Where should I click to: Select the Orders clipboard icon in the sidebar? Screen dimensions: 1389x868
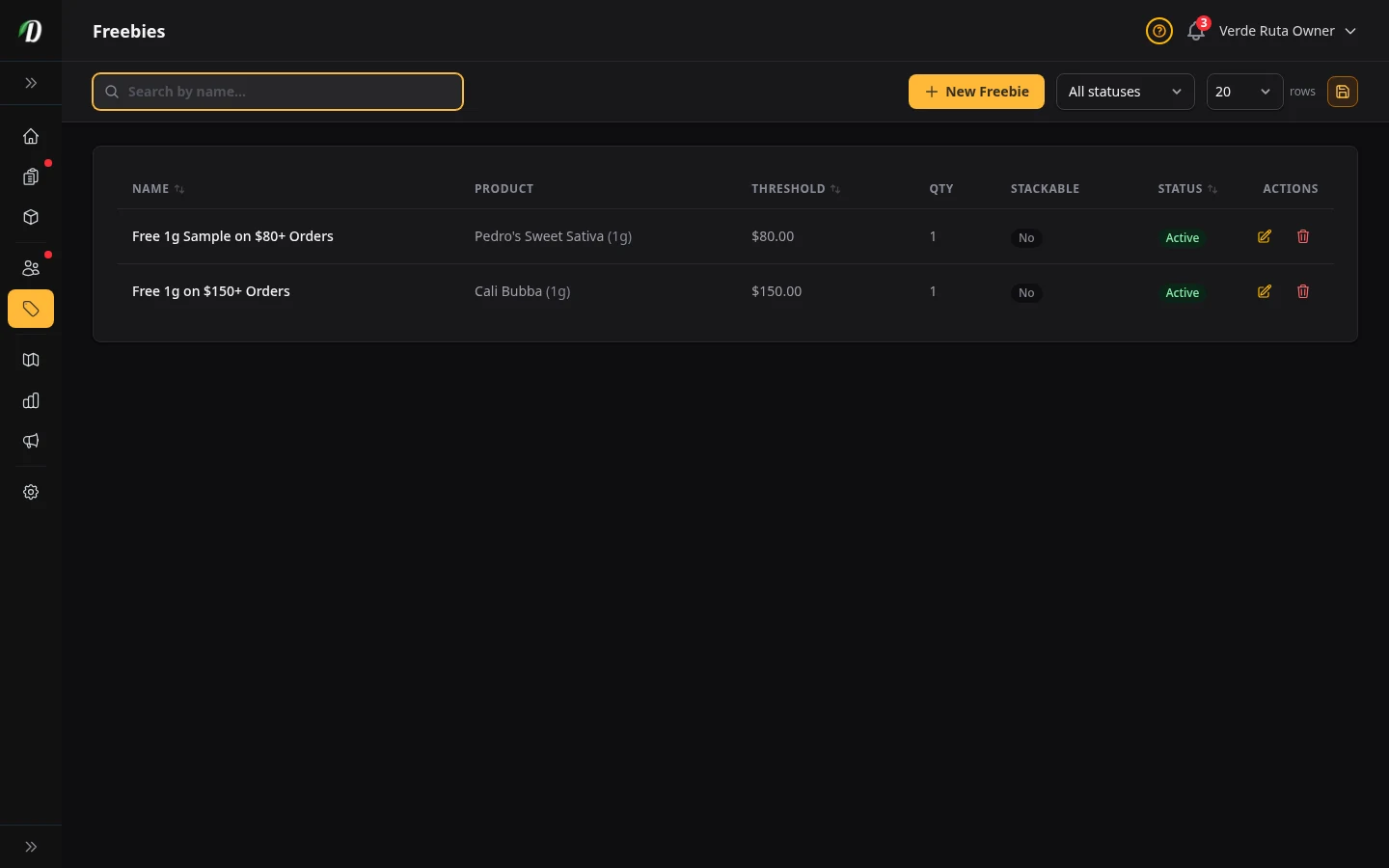click(31, 176)
